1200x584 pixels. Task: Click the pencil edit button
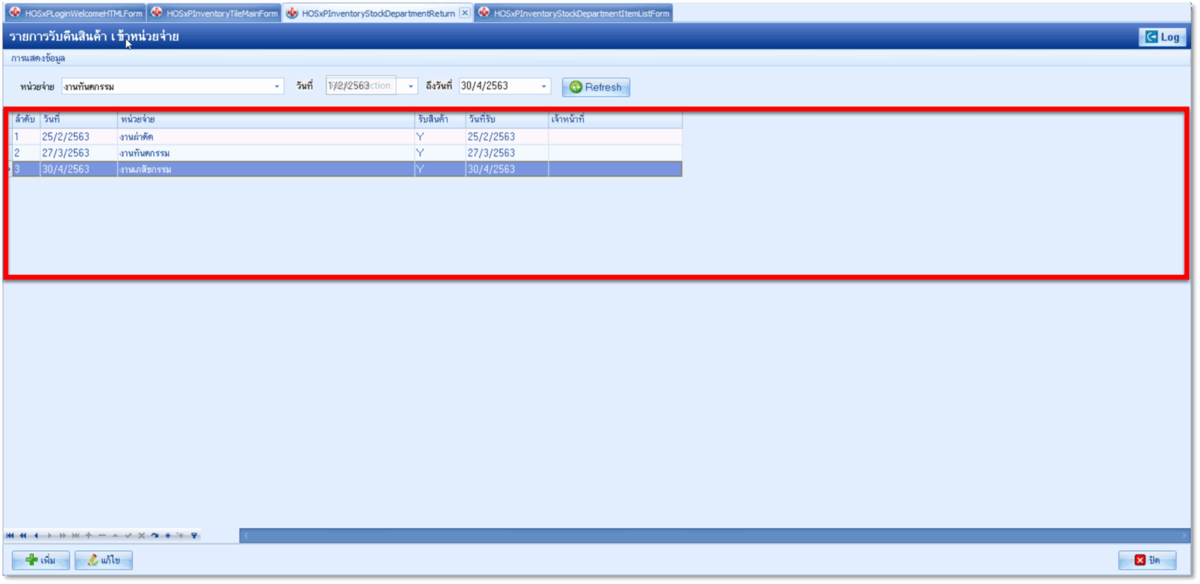104,560
